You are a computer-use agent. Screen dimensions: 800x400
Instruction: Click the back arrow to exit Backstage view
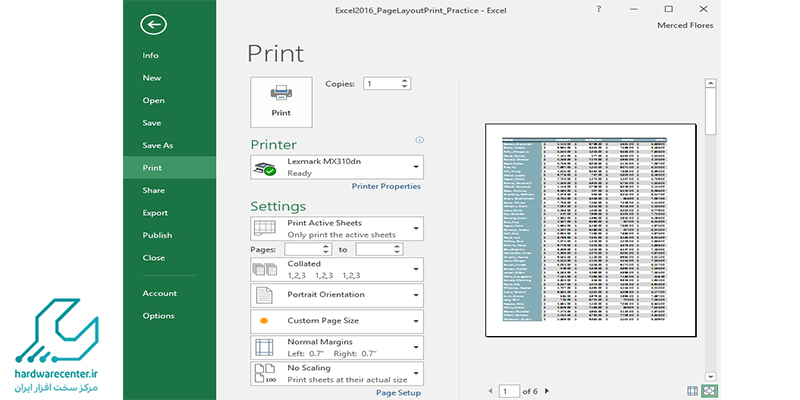click(x=154, y=24)
